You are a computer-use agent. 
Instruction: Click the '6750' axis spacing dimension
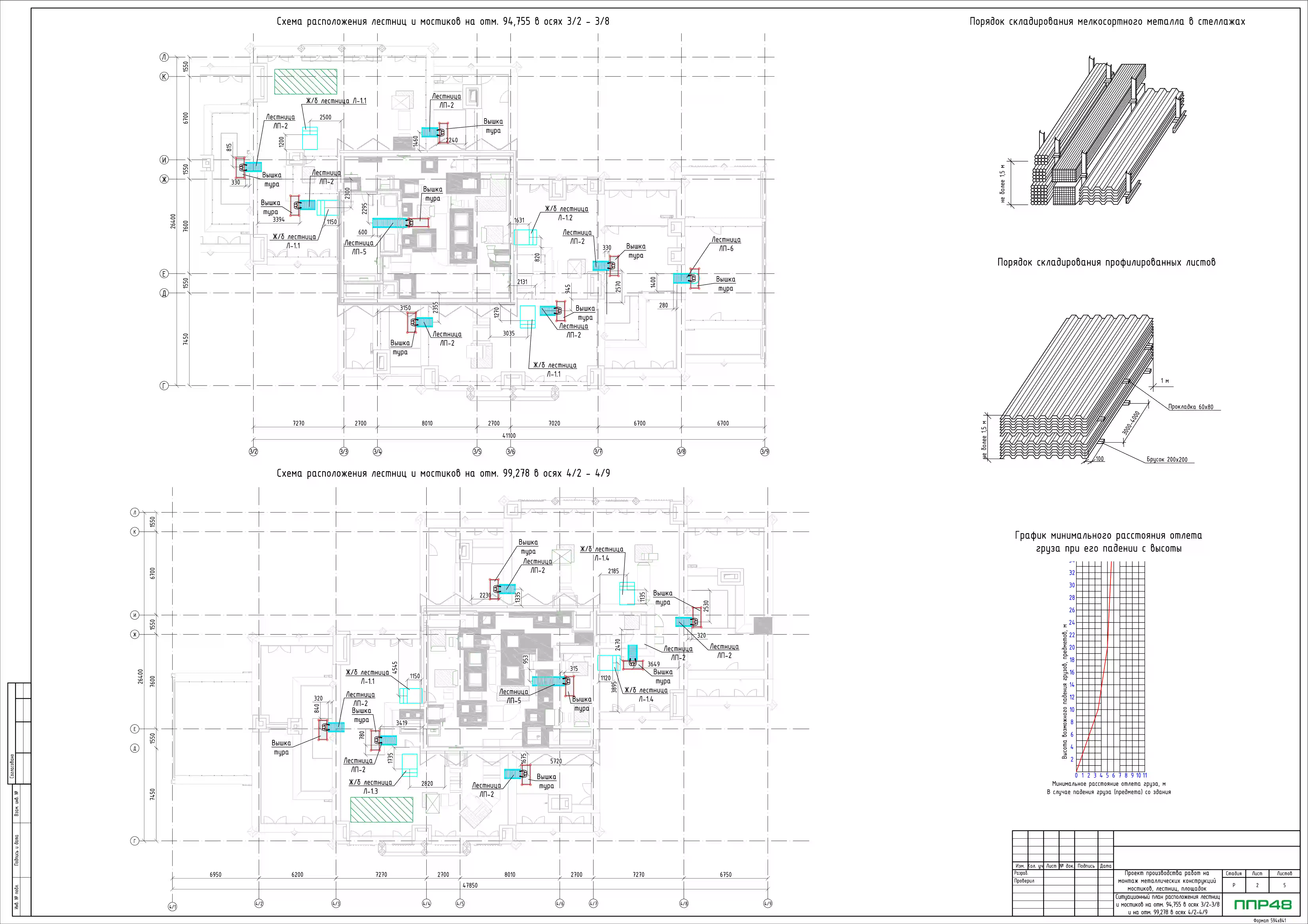pyautogui.click(x=726, y=874)
